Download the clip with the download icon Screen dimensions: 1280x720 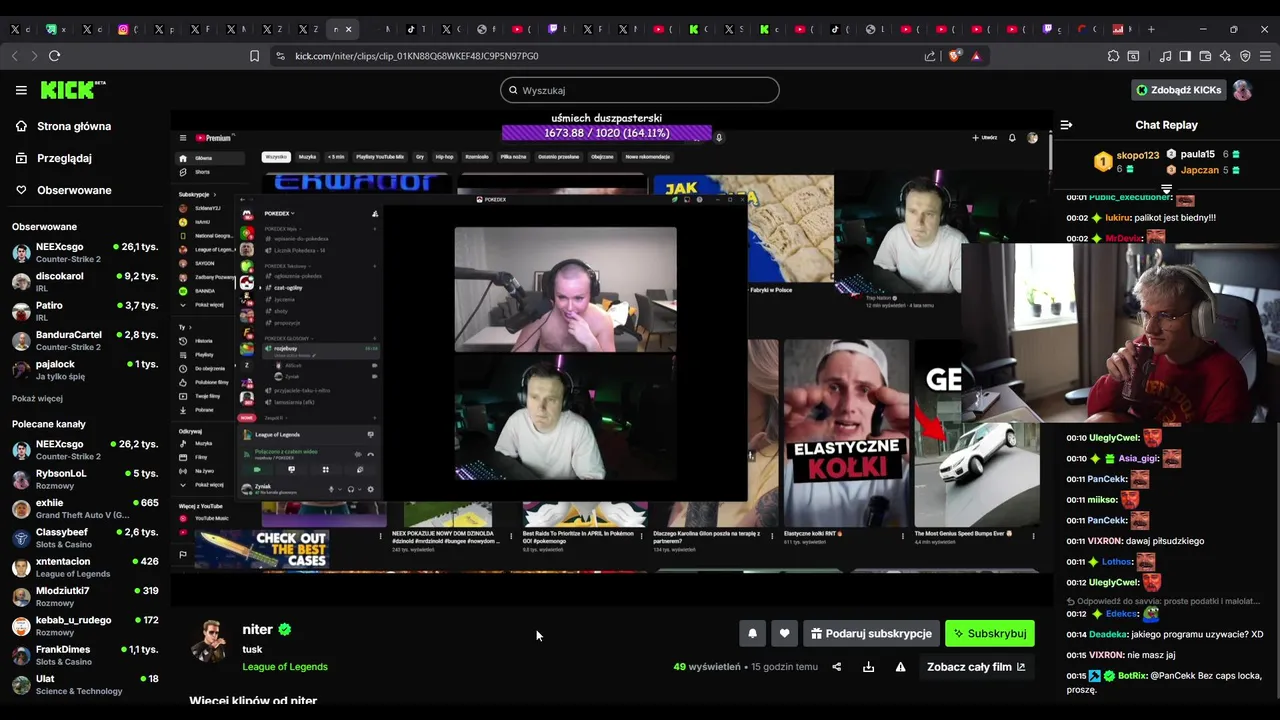[x=868, y=667]
